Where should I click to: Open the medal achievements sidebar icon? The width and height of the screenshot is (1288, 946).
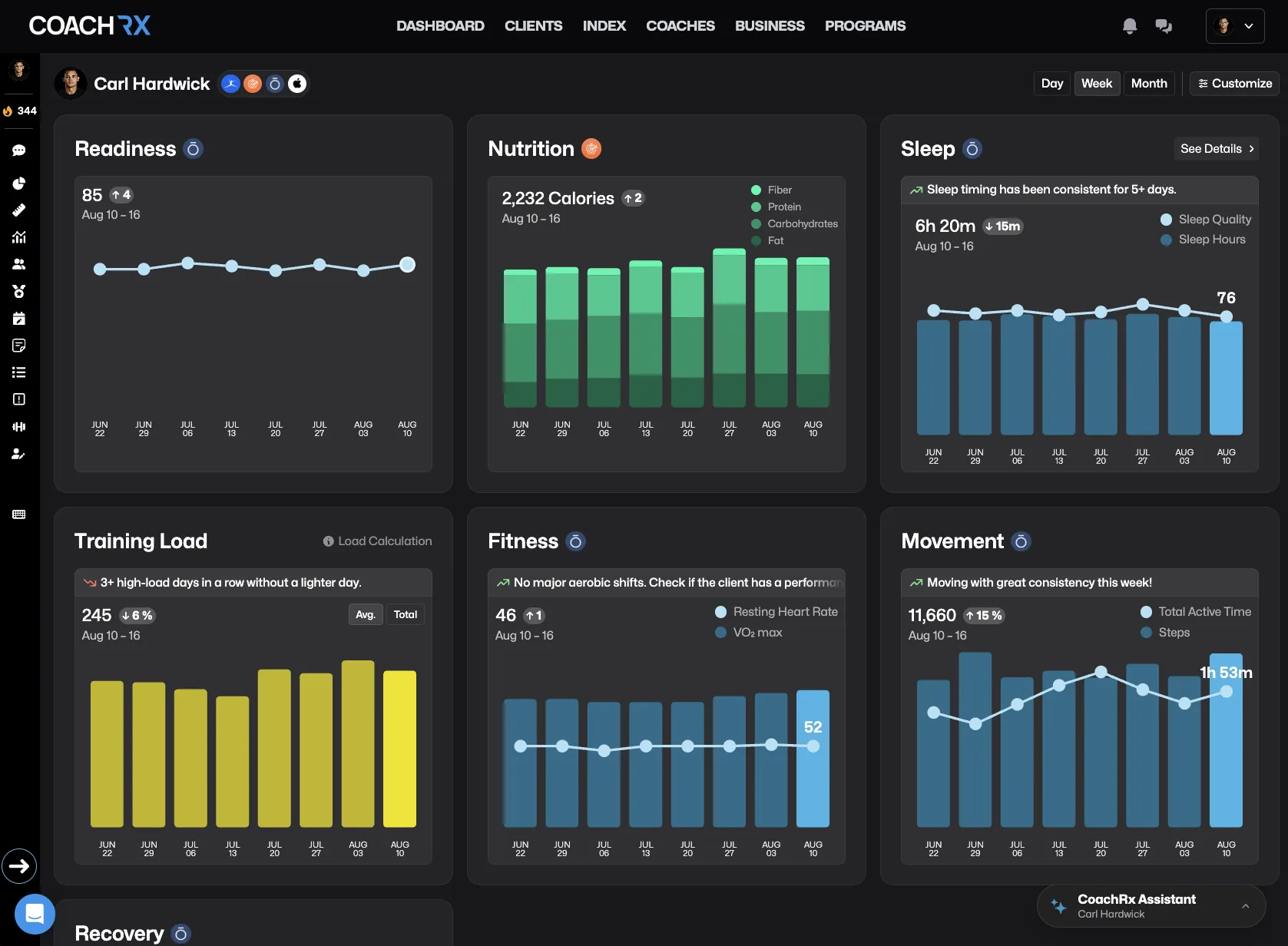[19, 291]
